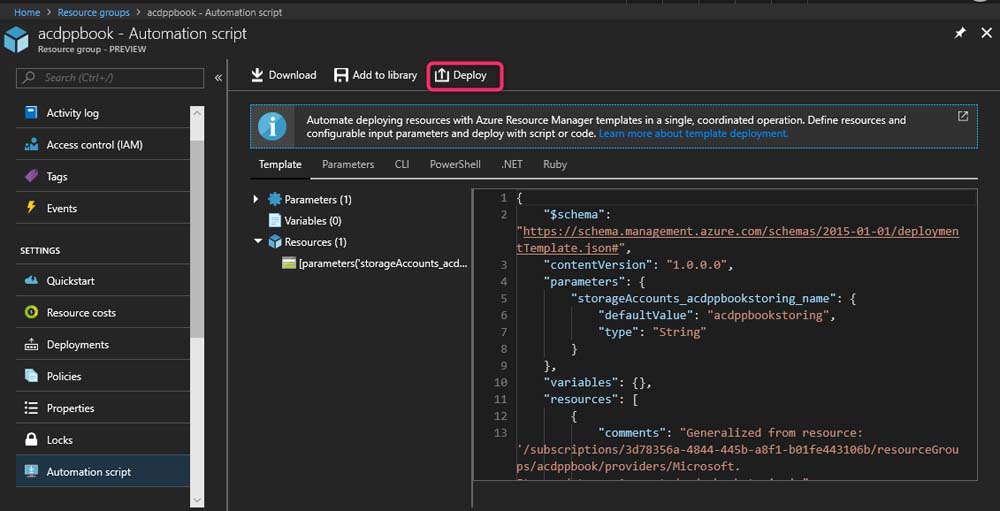Open Locks via the padlock icon
Viewport: 1000px width, 511px height.
[30, 440]
